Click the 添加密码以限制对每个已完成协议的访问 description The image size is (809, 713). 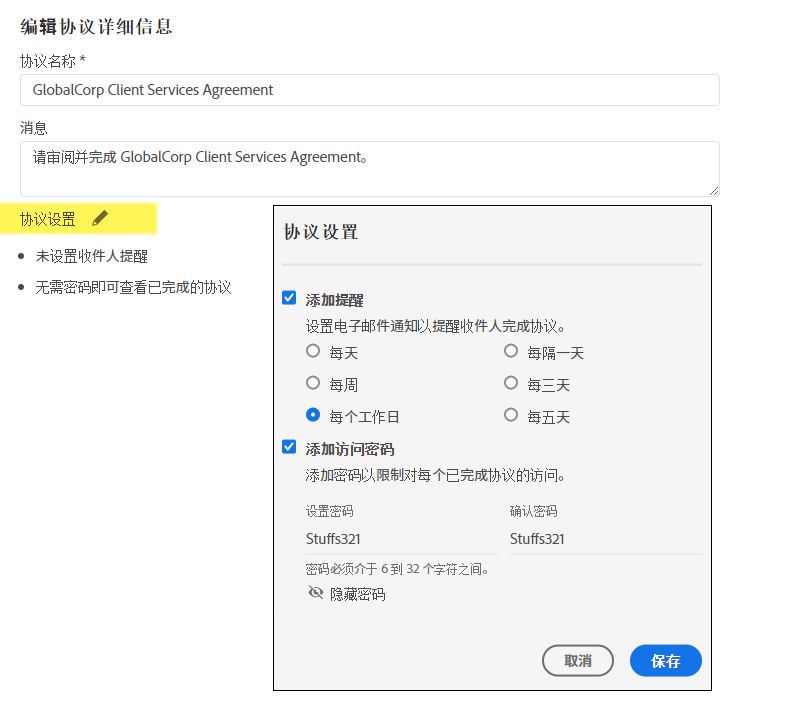(x=435, y=475)
